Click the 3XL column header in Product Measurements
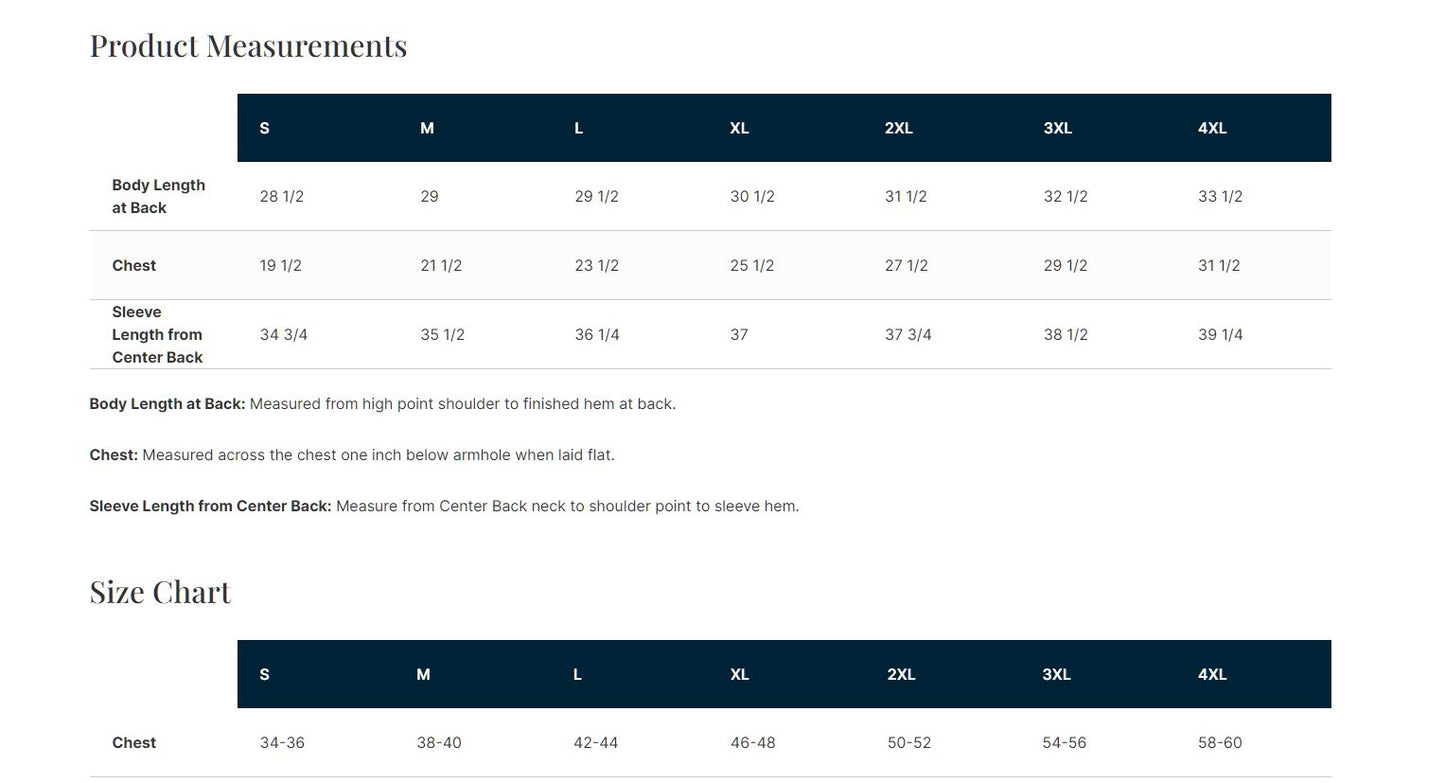Viewport: 1445px width, 783px height. (x=1057, y=128)
